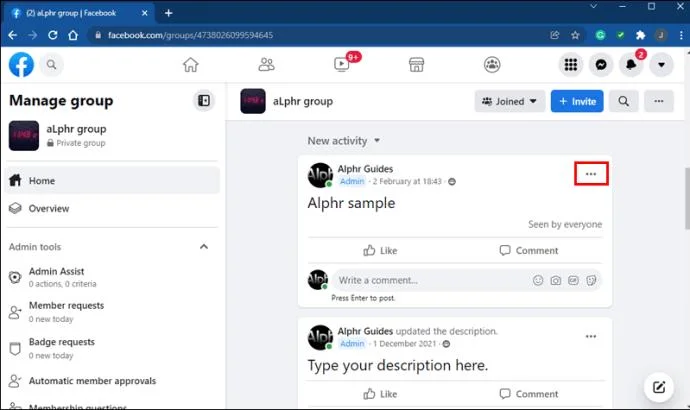Open the Watch video icon
The width and height of the screenshot is (690, 410).
pos(341,65)
